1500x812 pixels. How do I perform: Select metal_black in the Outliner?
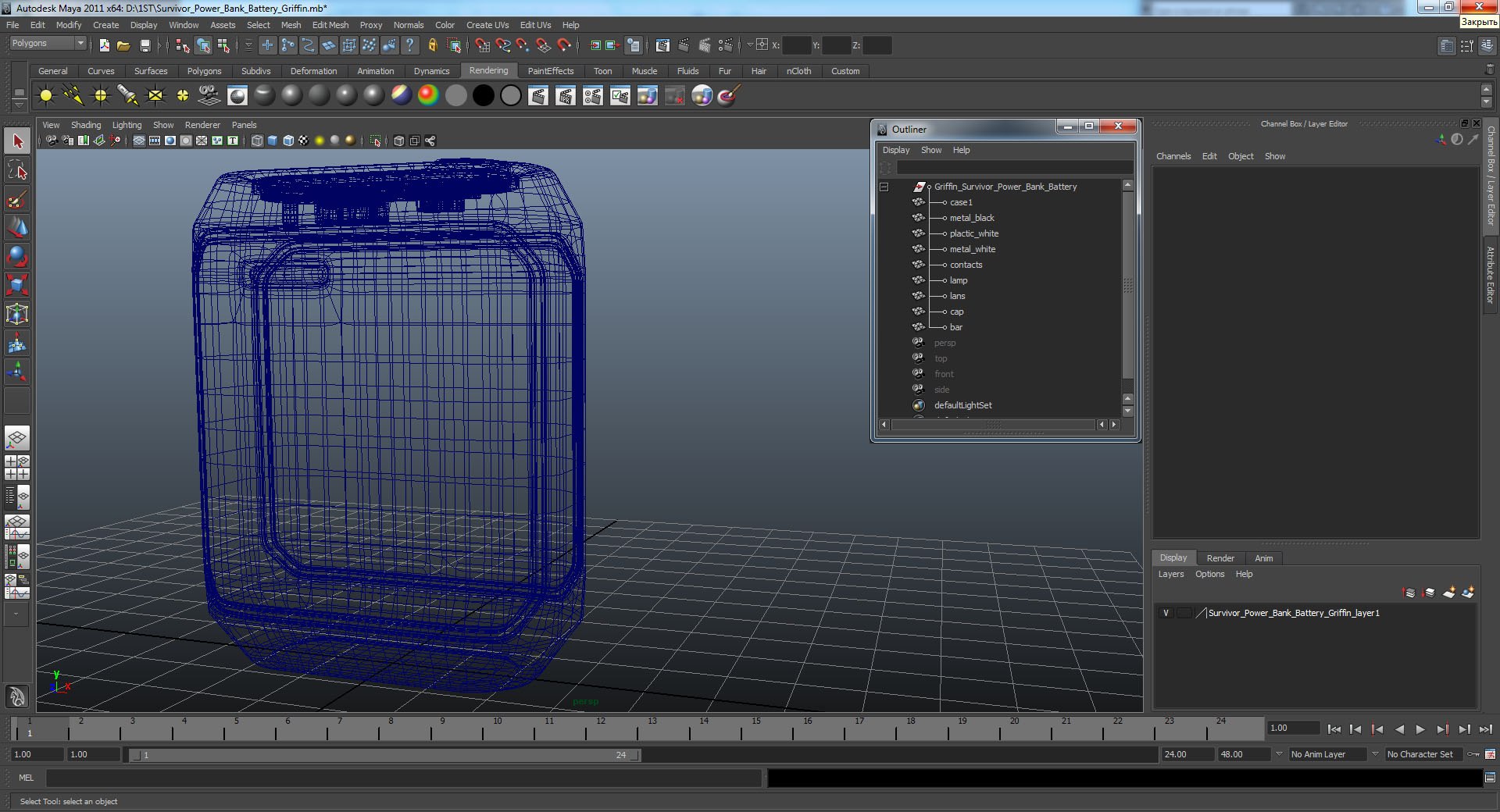coord(972,218)
